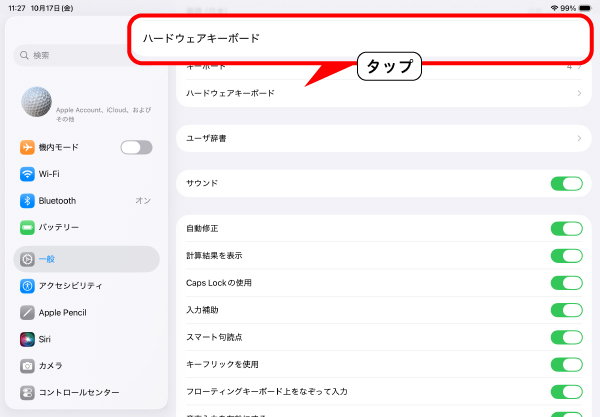Viewport: 600px width, 417px height.
Task: Tap the battery indicator in status bar
Action: point(585,7)
